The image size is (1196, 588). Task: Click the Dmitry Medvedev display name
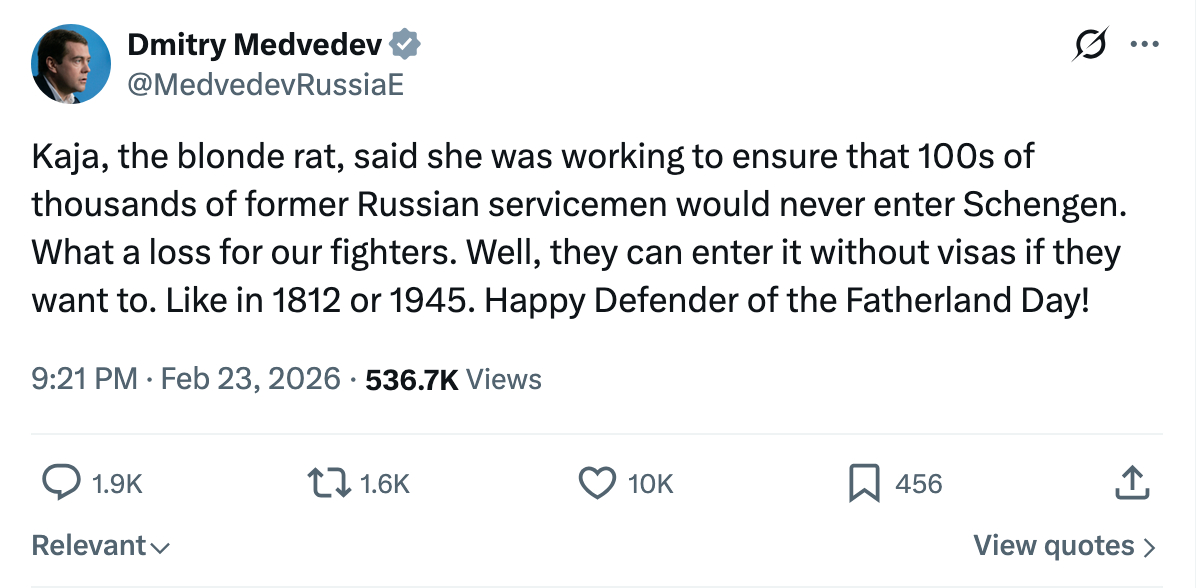[254, 45]
